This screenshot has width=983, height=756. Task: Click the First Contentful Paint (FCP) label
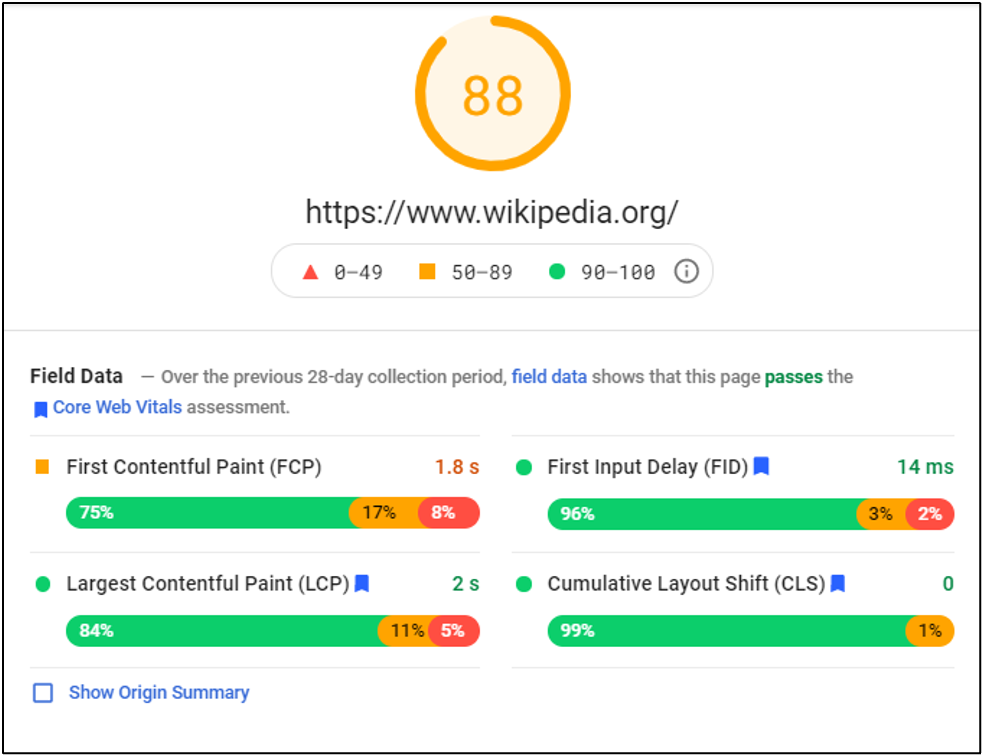(x=194, y=467)
